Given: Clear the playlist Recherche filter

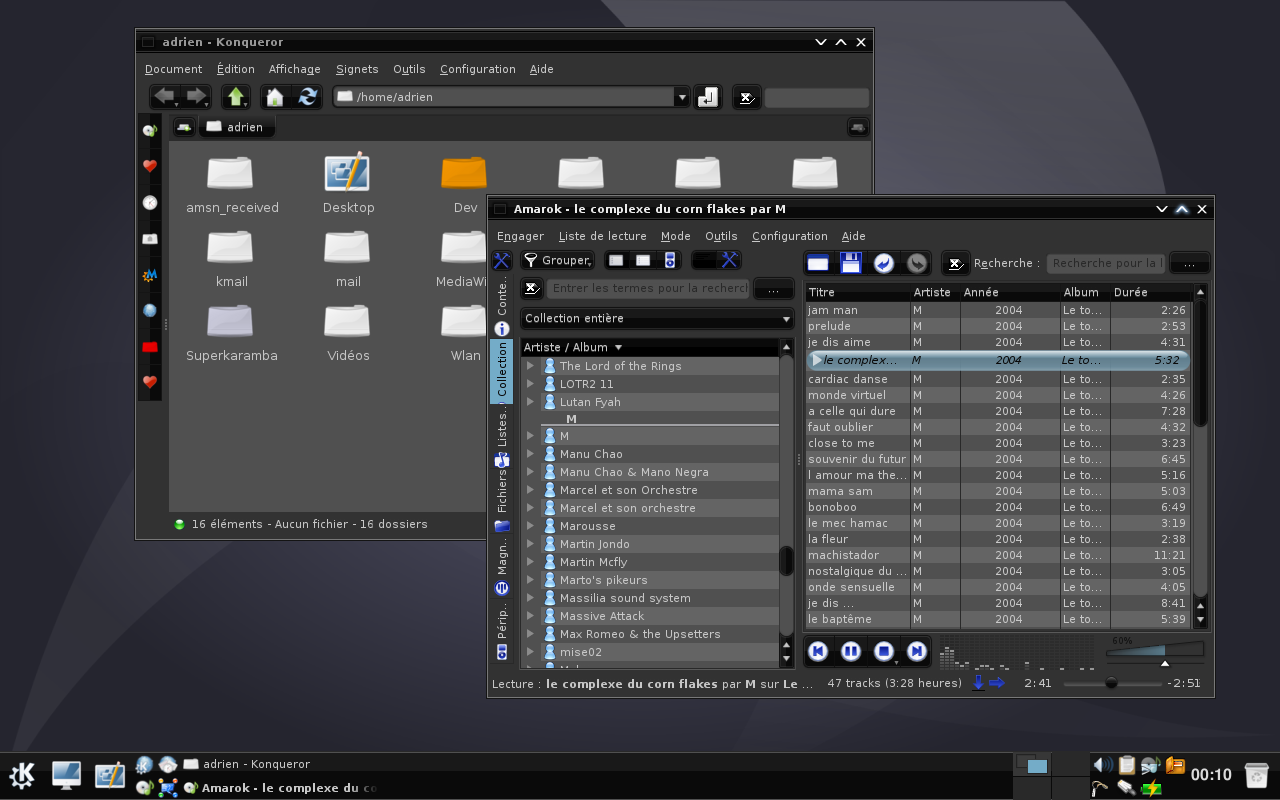Looking at the screenshot, I should click(956, 263).
